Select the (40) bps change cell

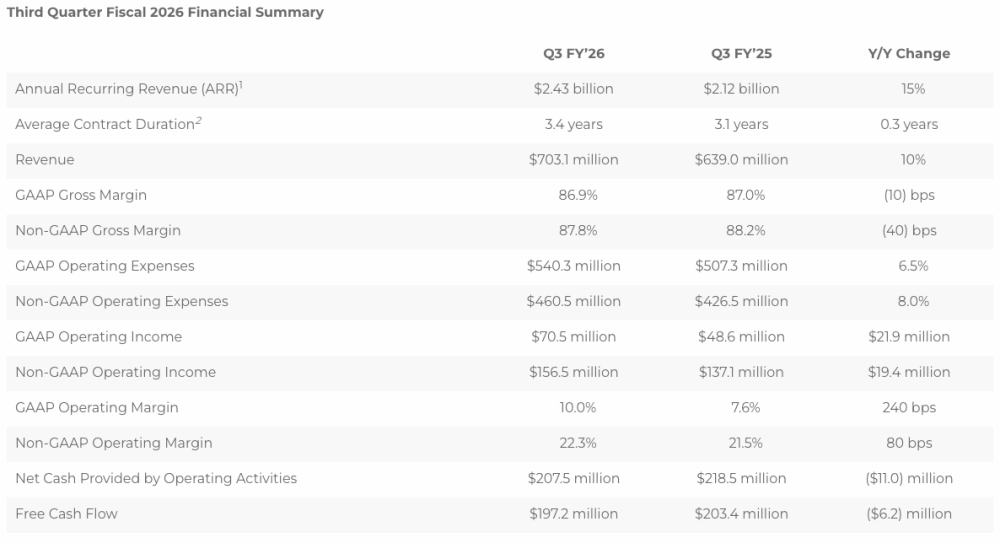909,230
